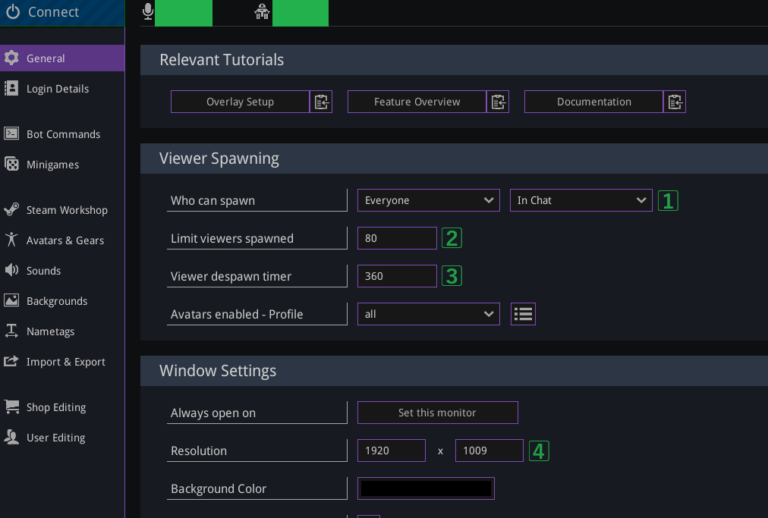Click the black Background Color swatch
Screen dimensions: 768x518
click(x=426, y=489)
